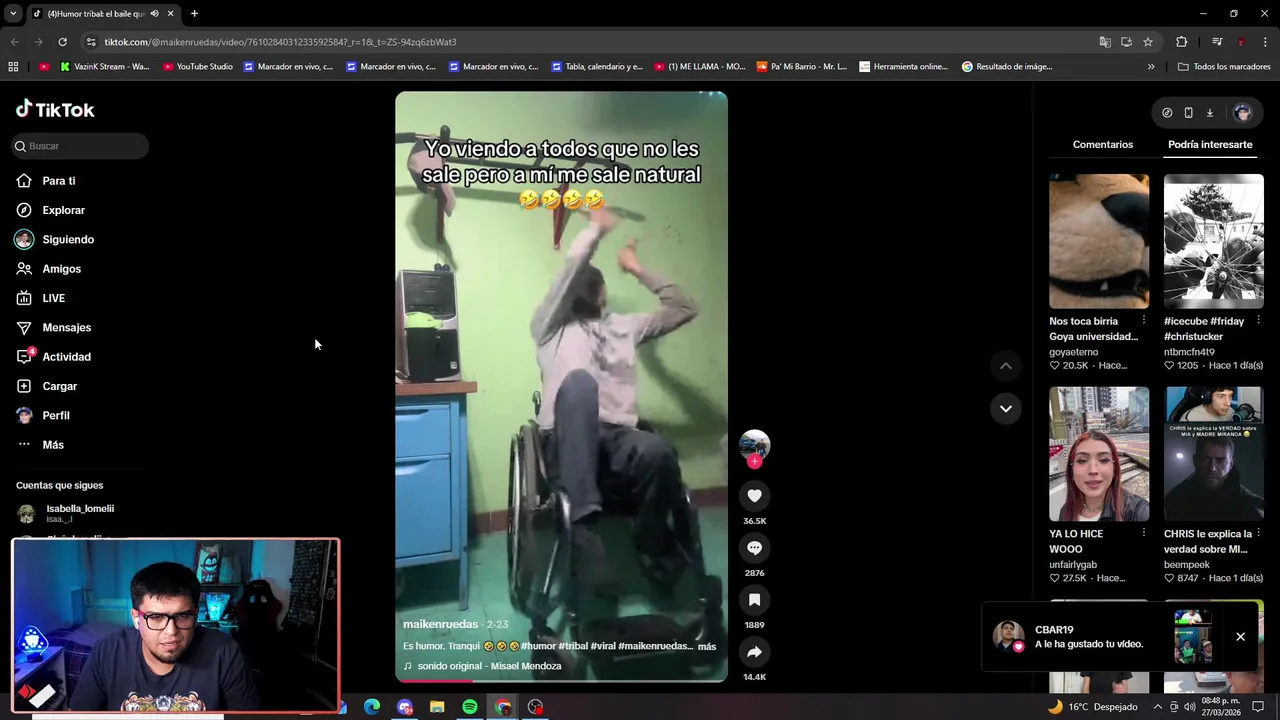Open options for #icecube #friday video
Image resolution: width=1280 pixels, height=720 pixels.
[x=1258, y=321]
